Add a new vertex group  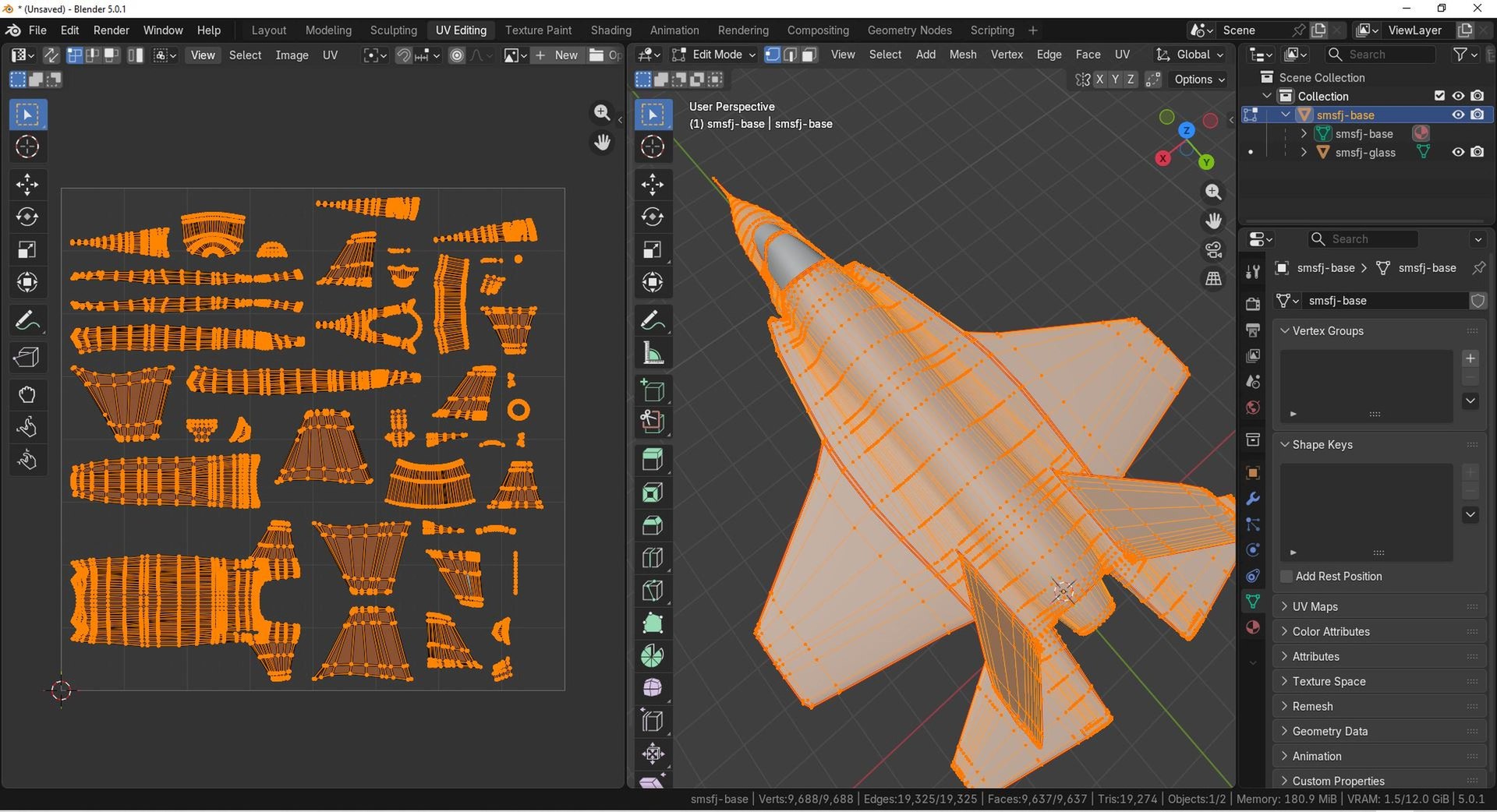point(1470,358)
